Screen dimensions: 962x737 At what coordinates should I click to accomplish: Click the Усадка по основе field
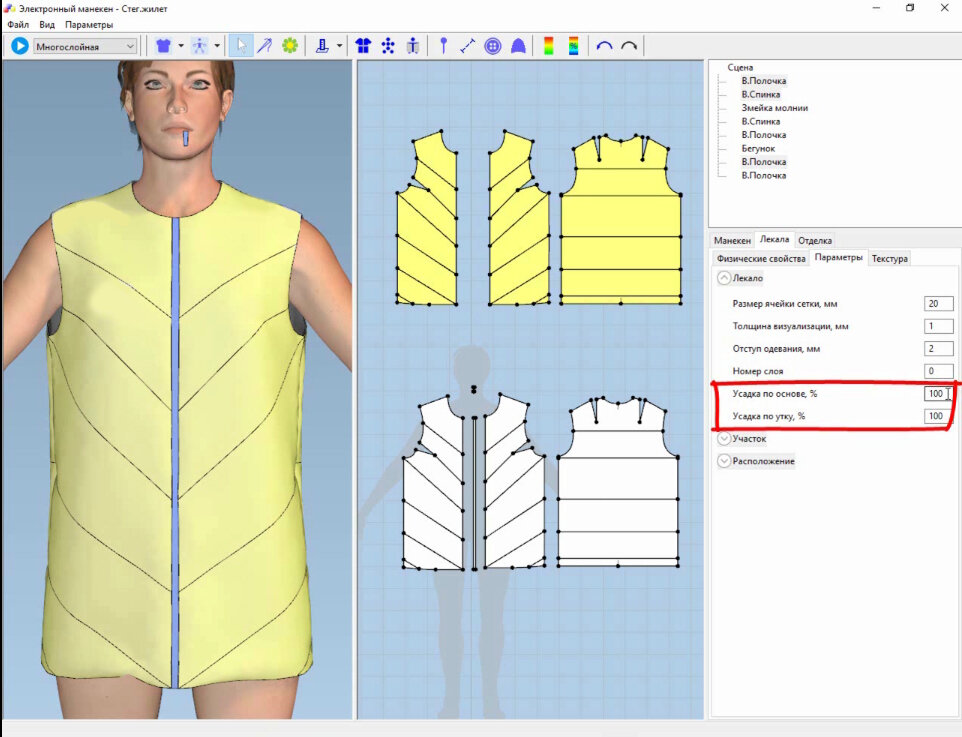(939, 394)
